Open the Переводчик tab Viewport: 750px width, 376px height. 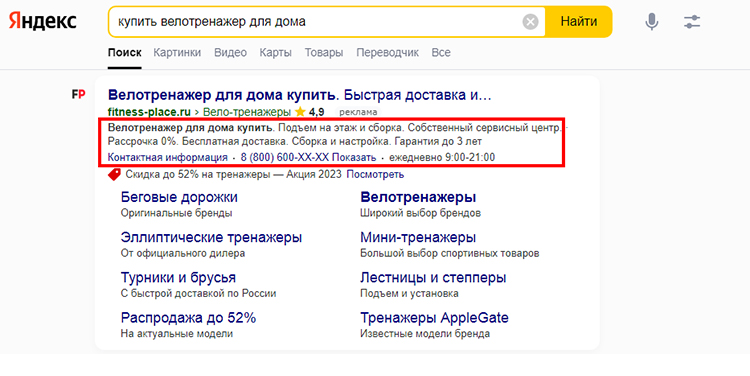coord(387,53)
